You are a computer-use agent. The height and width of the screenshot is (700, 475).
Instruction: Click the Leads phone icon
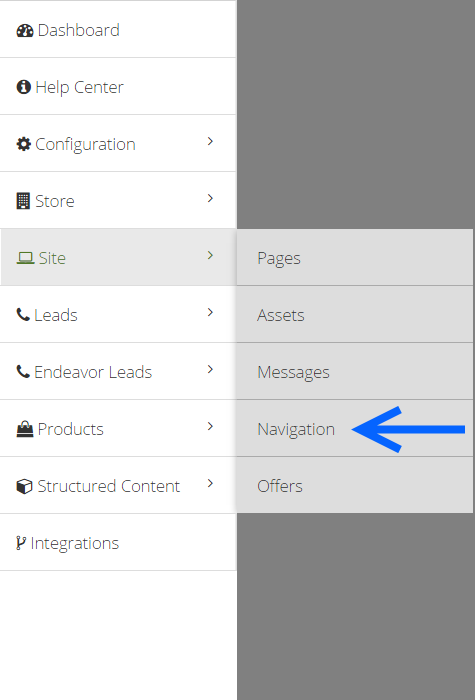point(23,314)
